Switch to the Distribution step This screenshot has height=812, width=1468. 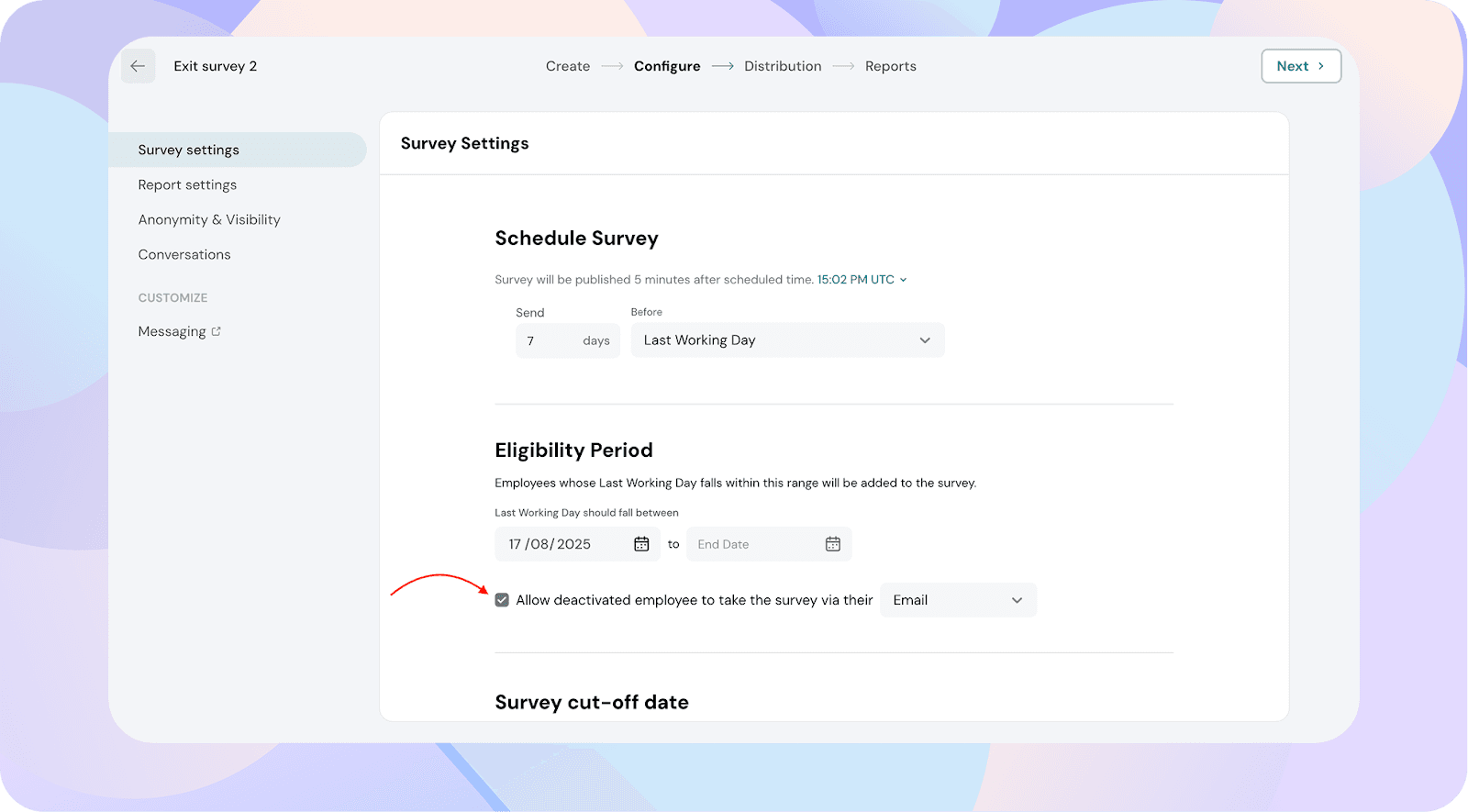[783, 66]
